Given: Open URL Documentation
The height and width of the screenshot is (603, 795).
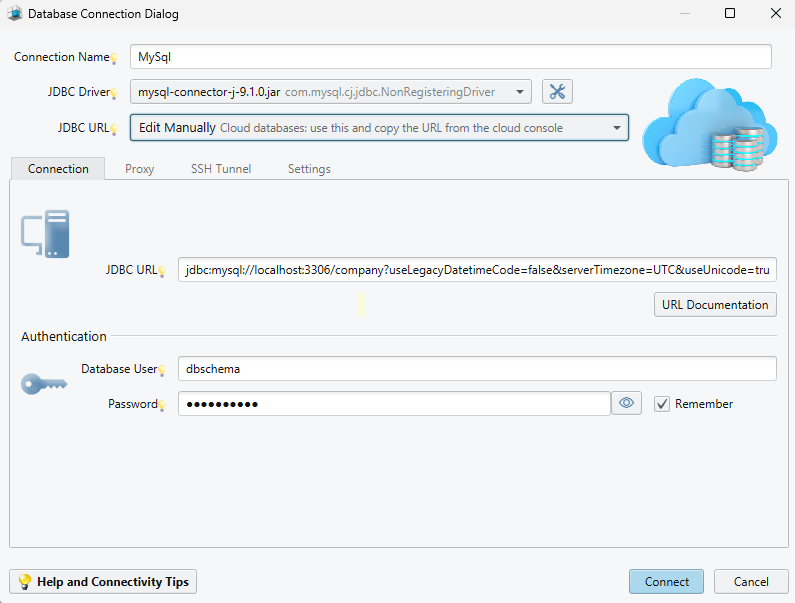Looking at the screenshot, I should [715, 305].
